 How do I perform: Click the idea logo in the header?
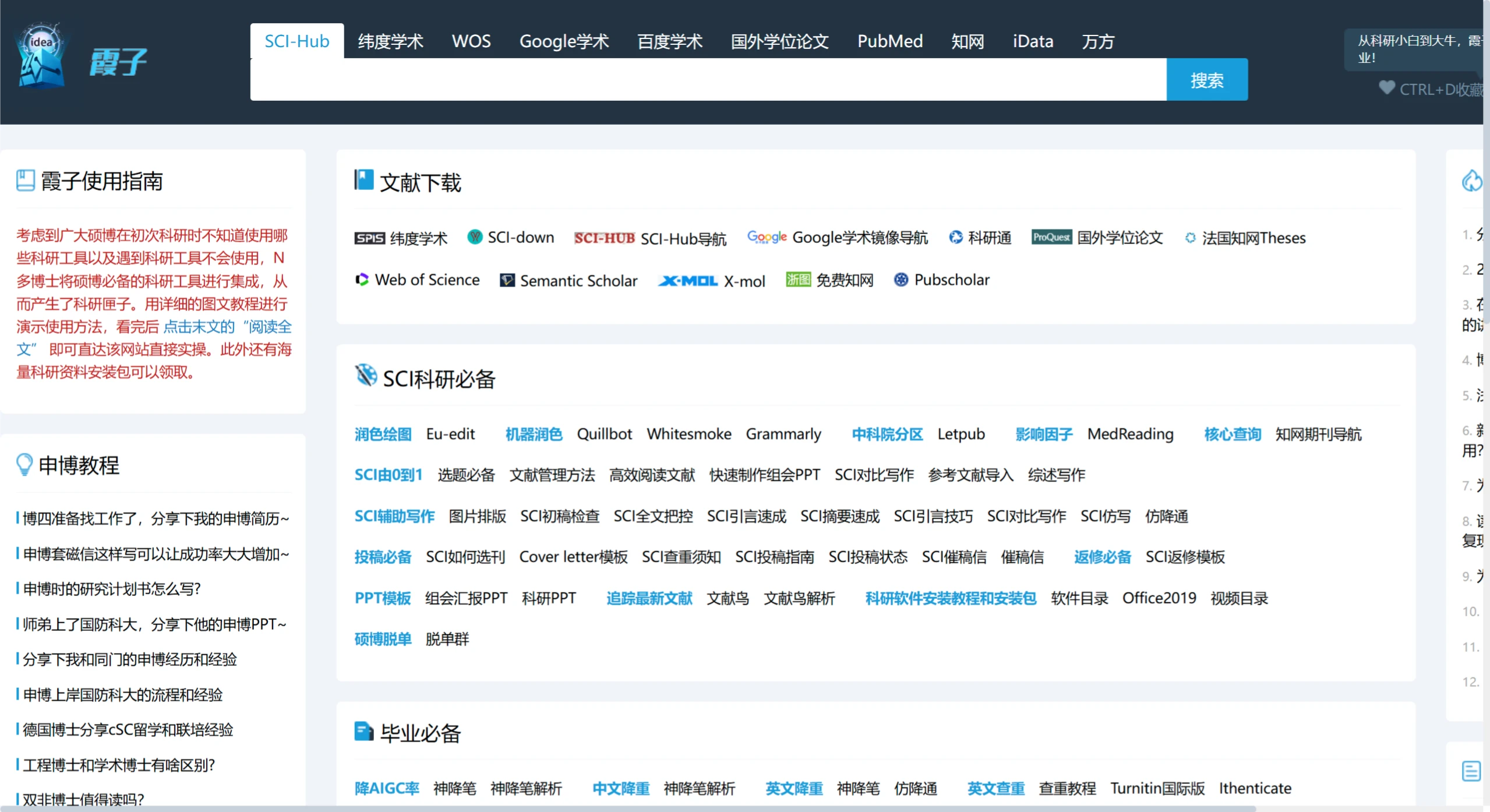click(41, 57)
